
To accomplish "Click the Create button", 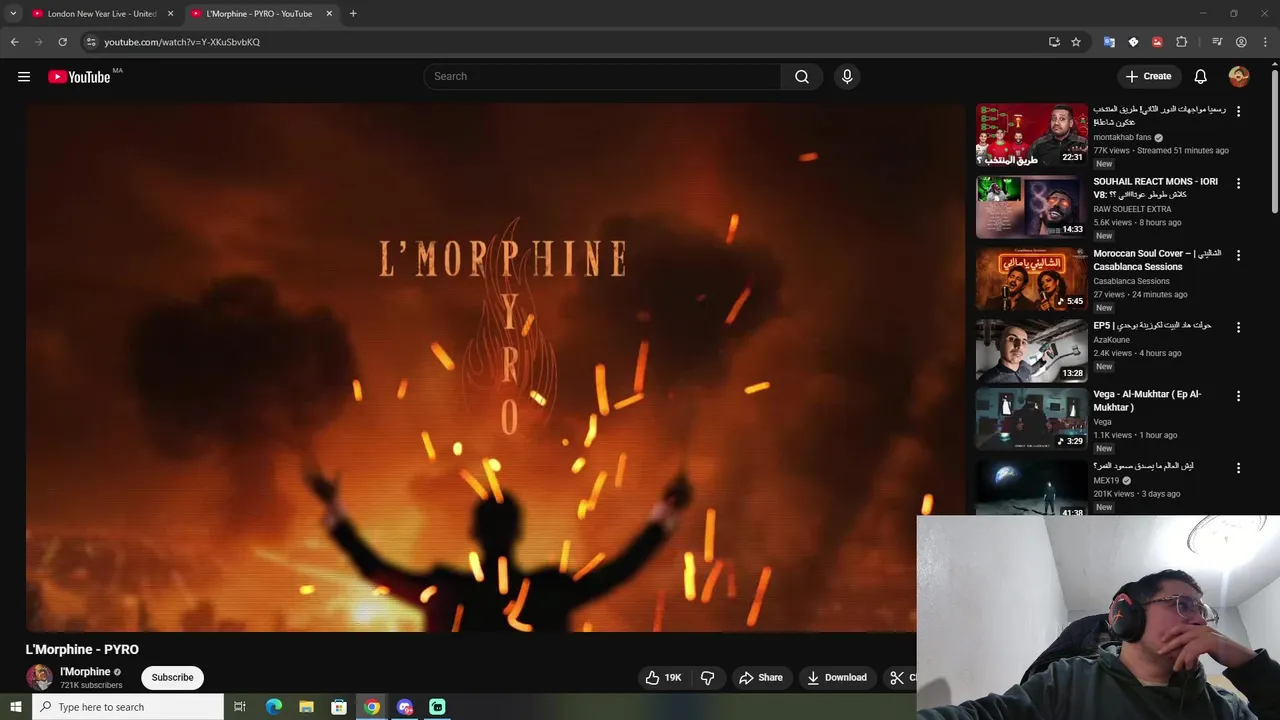I will (1148, 77).
